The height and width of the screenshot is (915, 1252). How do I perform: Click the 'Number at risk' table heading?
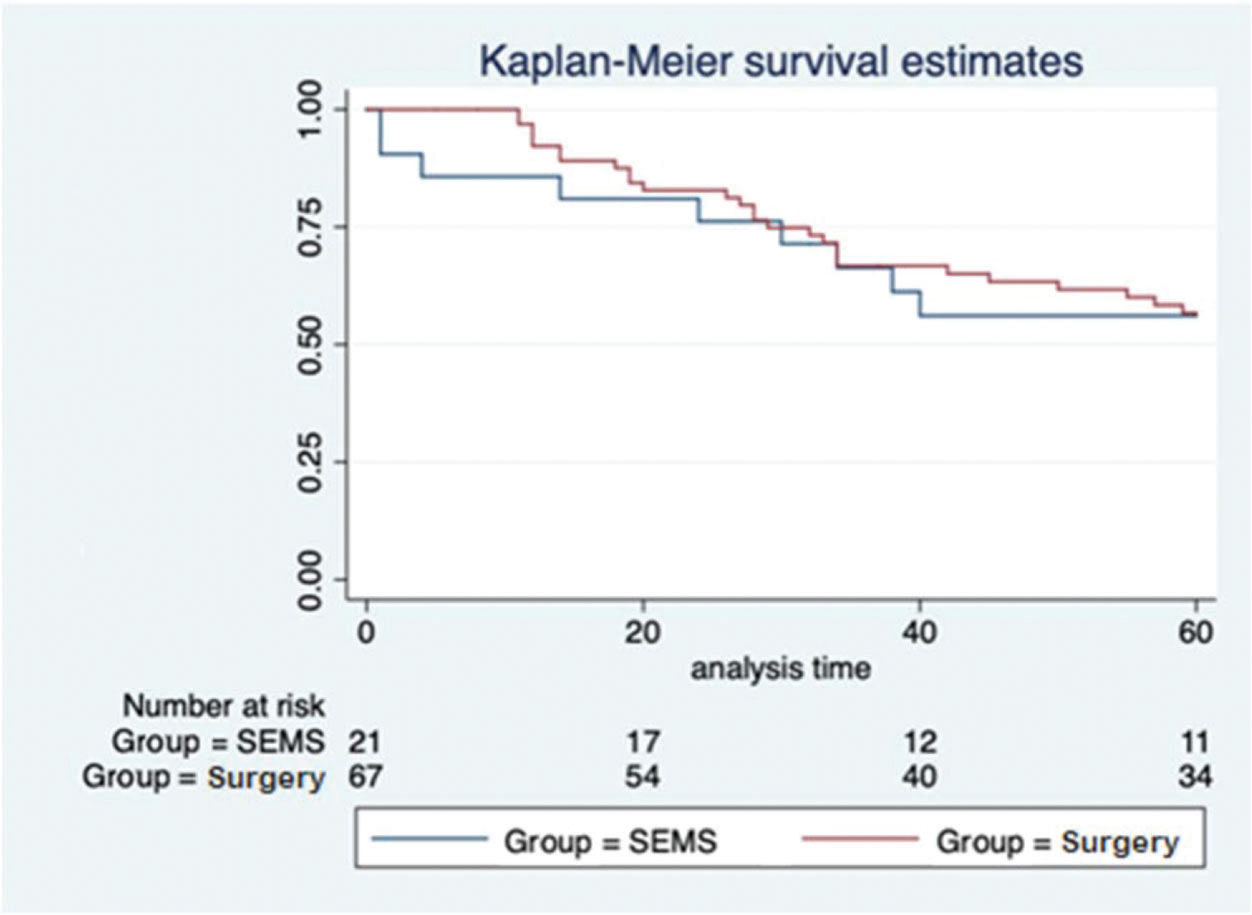click(x=224, y=706)
